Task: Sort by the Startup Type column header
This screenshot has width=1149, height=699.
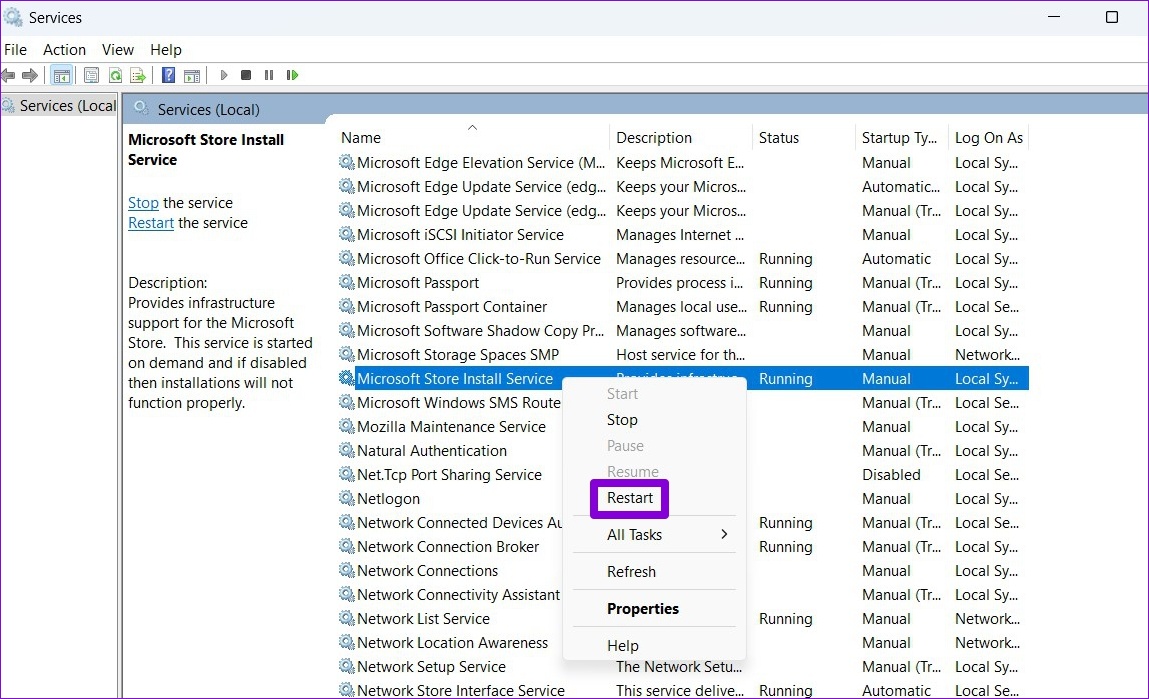Action: coord(901,138)
